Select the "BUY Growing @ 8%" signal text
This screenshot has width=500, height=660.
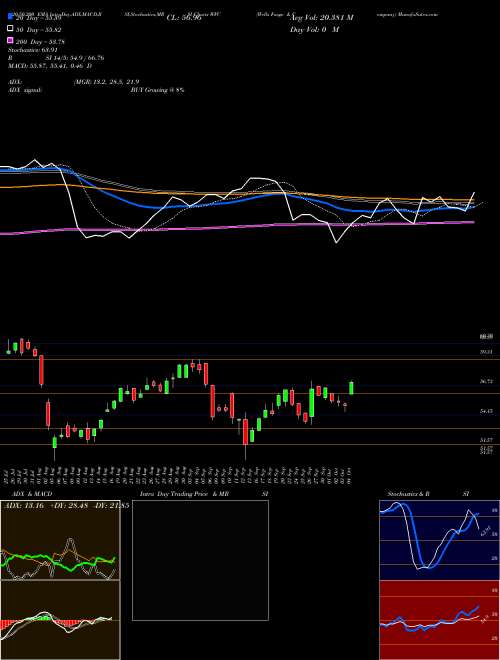[x=157, y=90]
